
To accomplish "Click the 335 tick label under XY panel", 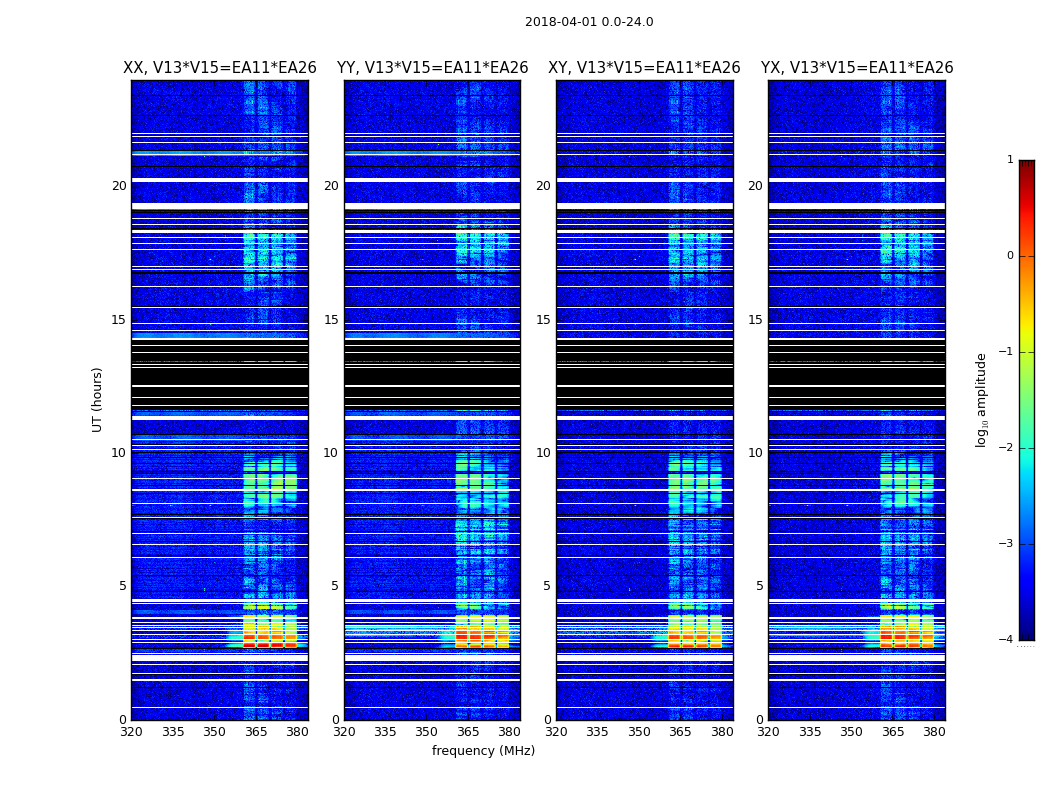I will coord(597,732).
